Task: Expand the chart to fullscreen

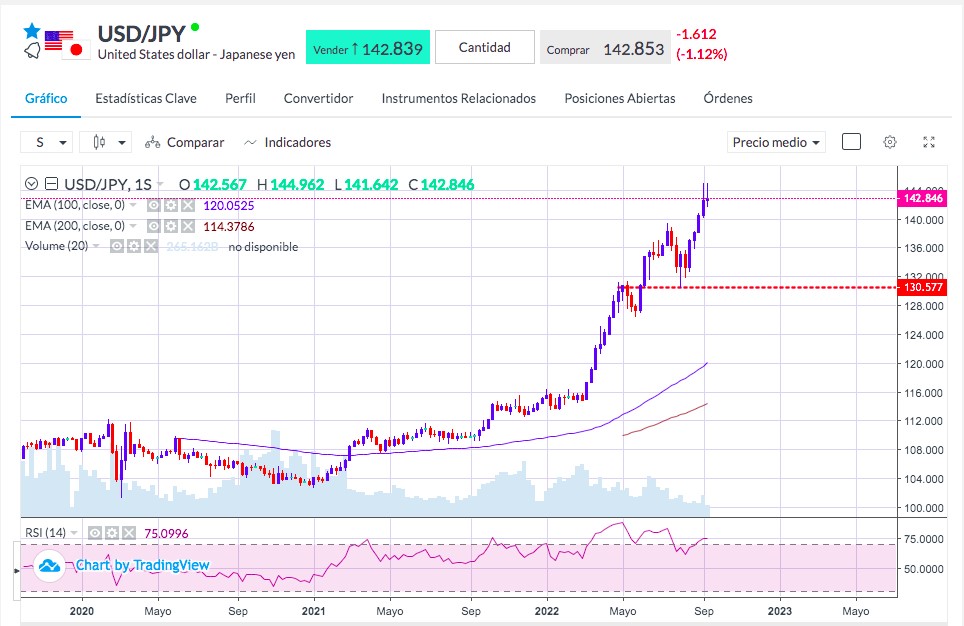Action: [929, 143]
